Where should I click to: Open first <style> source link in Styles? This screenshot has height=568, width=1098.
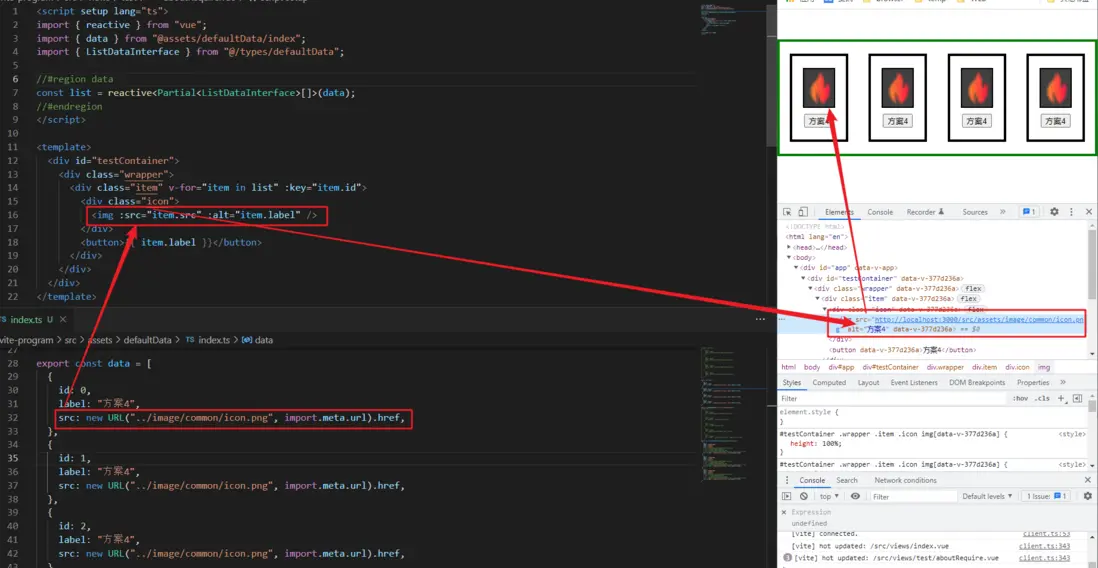1072,434
